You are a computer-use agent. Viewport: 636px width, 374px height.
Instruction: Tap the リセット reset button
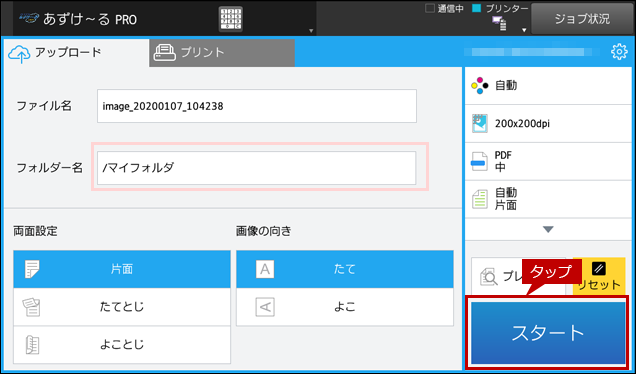pyautogui.click(x=599, y=277)
